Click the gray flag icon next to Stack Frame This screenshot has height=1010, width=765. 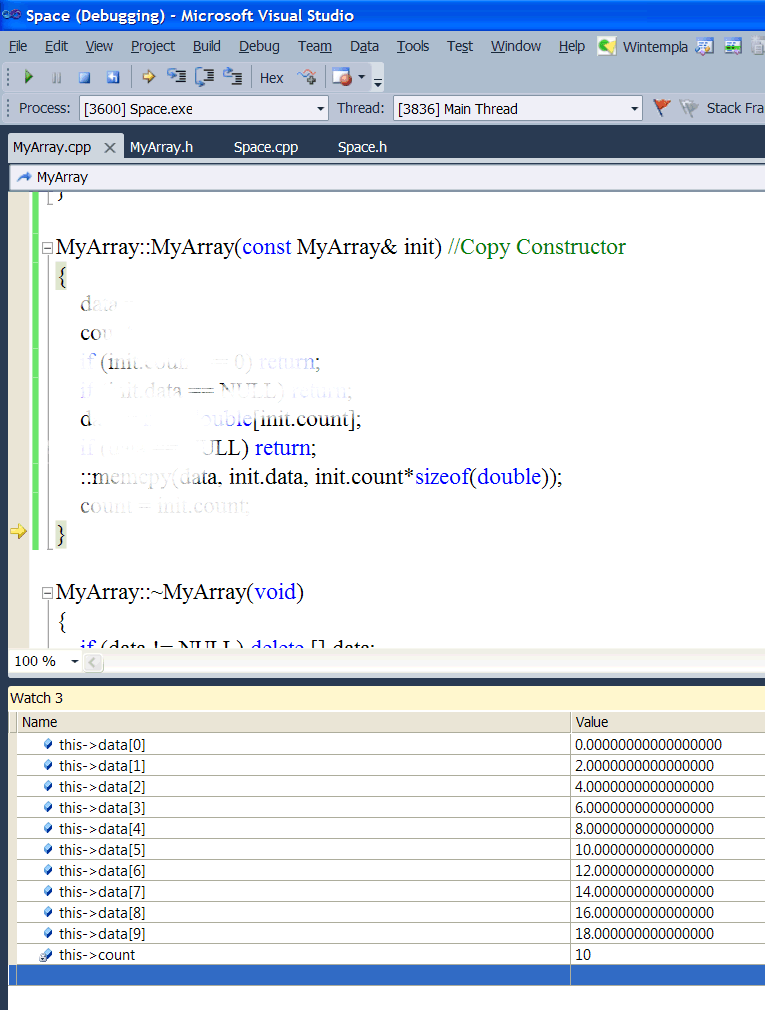click(x=688, y=108)
